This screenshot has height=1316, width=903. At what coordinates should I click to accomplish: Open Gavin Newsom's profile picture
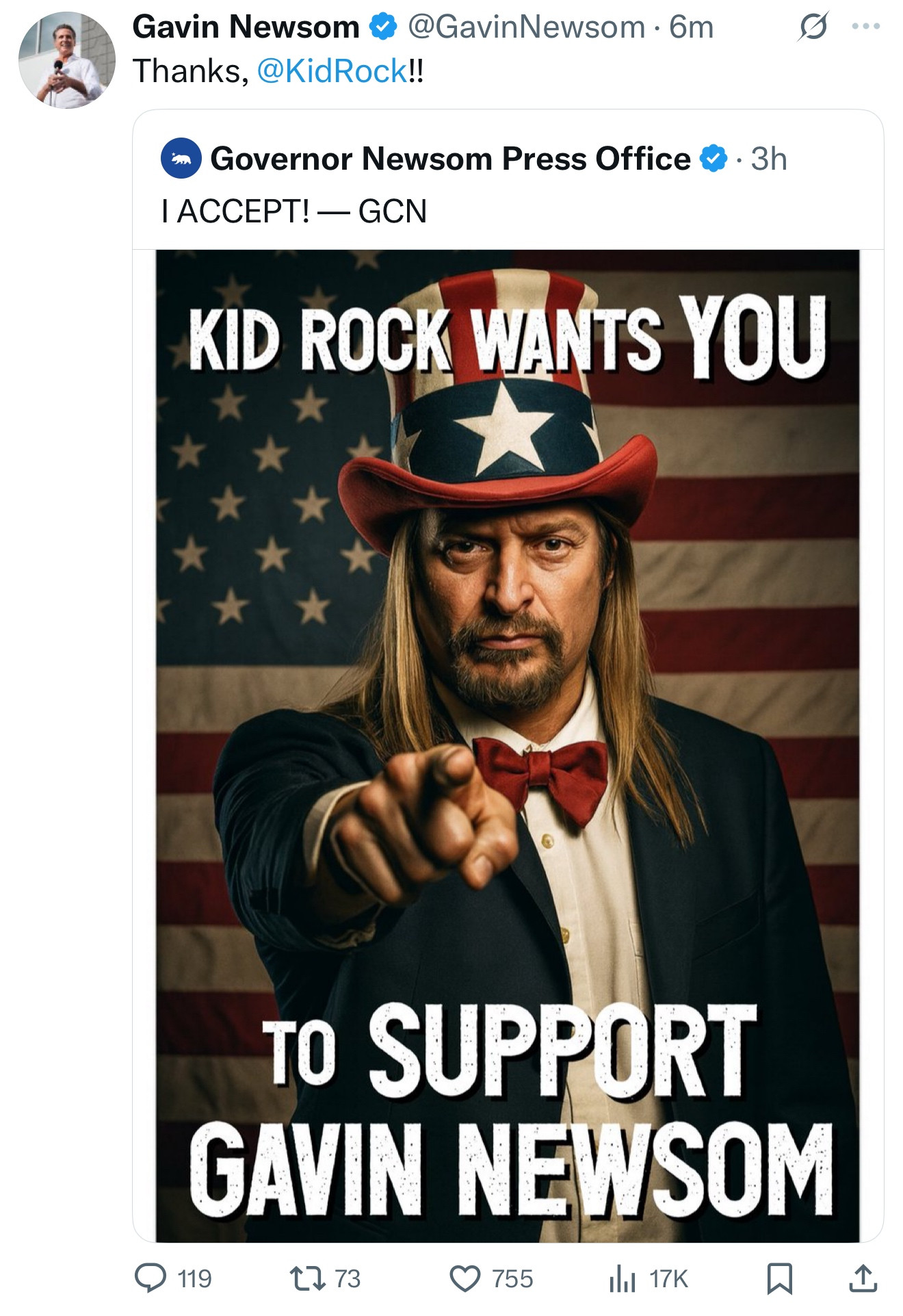[67, 60]
